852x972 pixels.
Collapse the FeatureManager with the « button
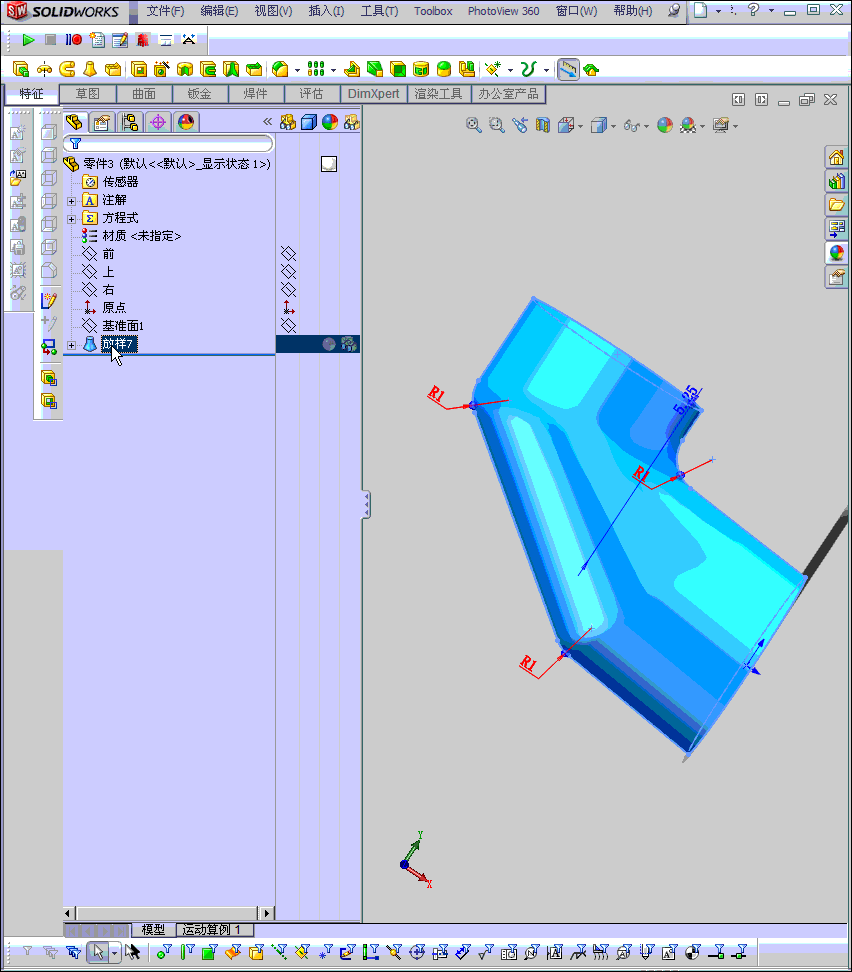[x=266, y=121]
